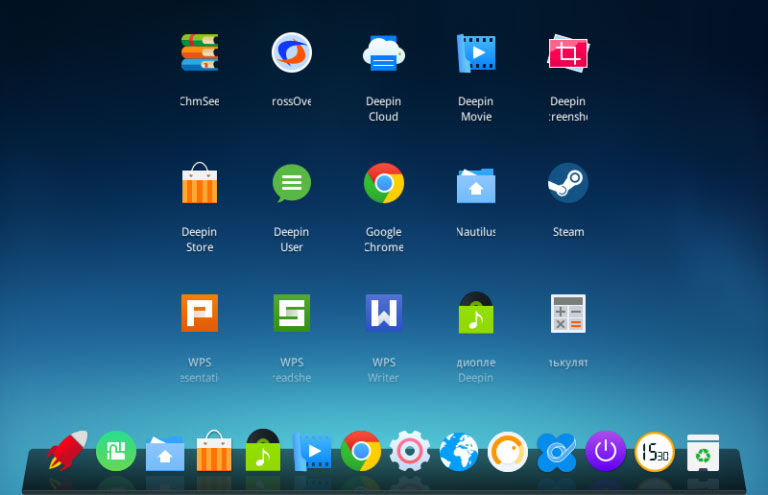Viewport: 768px width, 495px height.
Task: Launch Deepin Movie from the app grid
Action: point(476,53)
